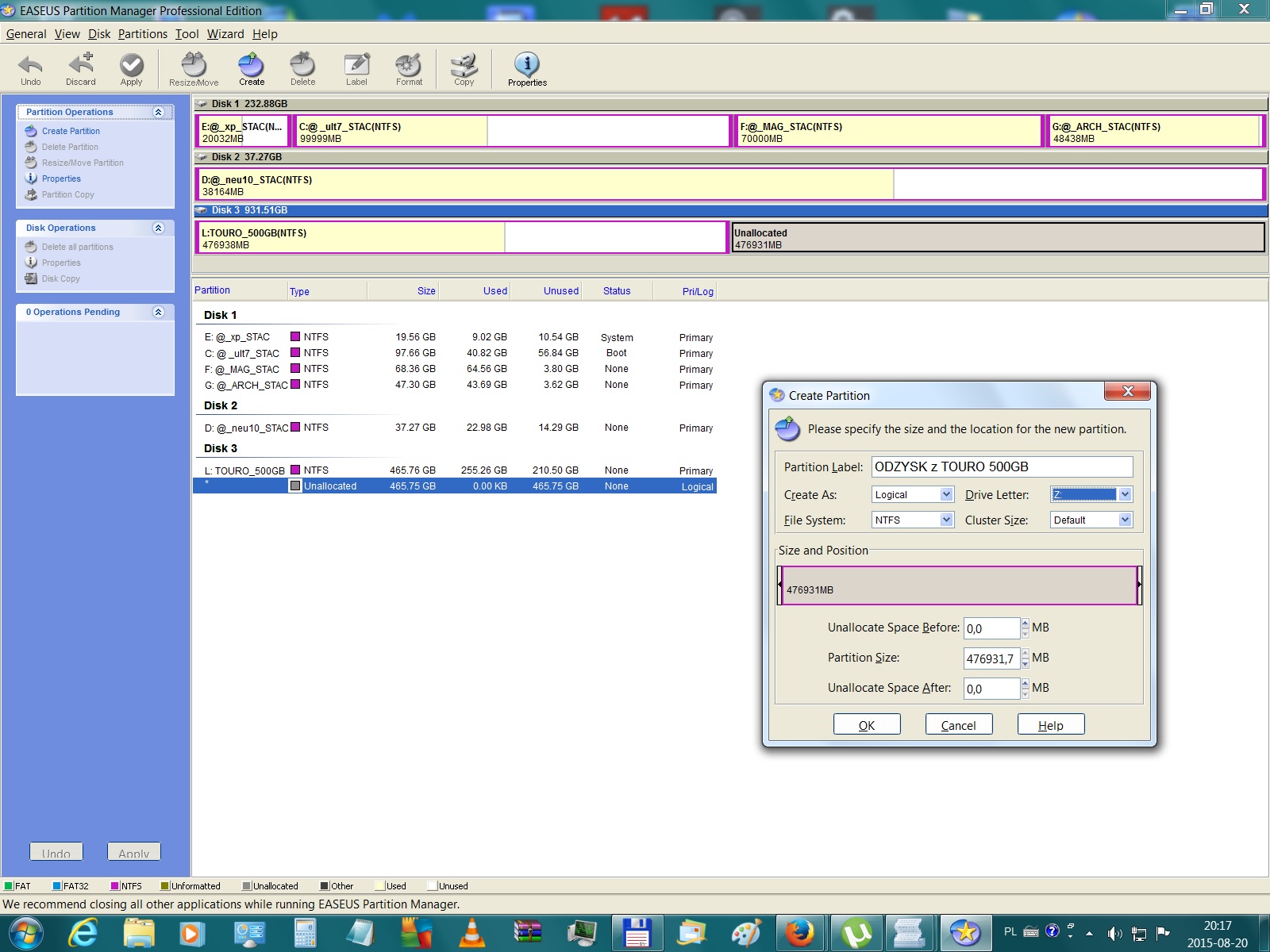Click the Apply button at sidebar bottom

(134, 852)
